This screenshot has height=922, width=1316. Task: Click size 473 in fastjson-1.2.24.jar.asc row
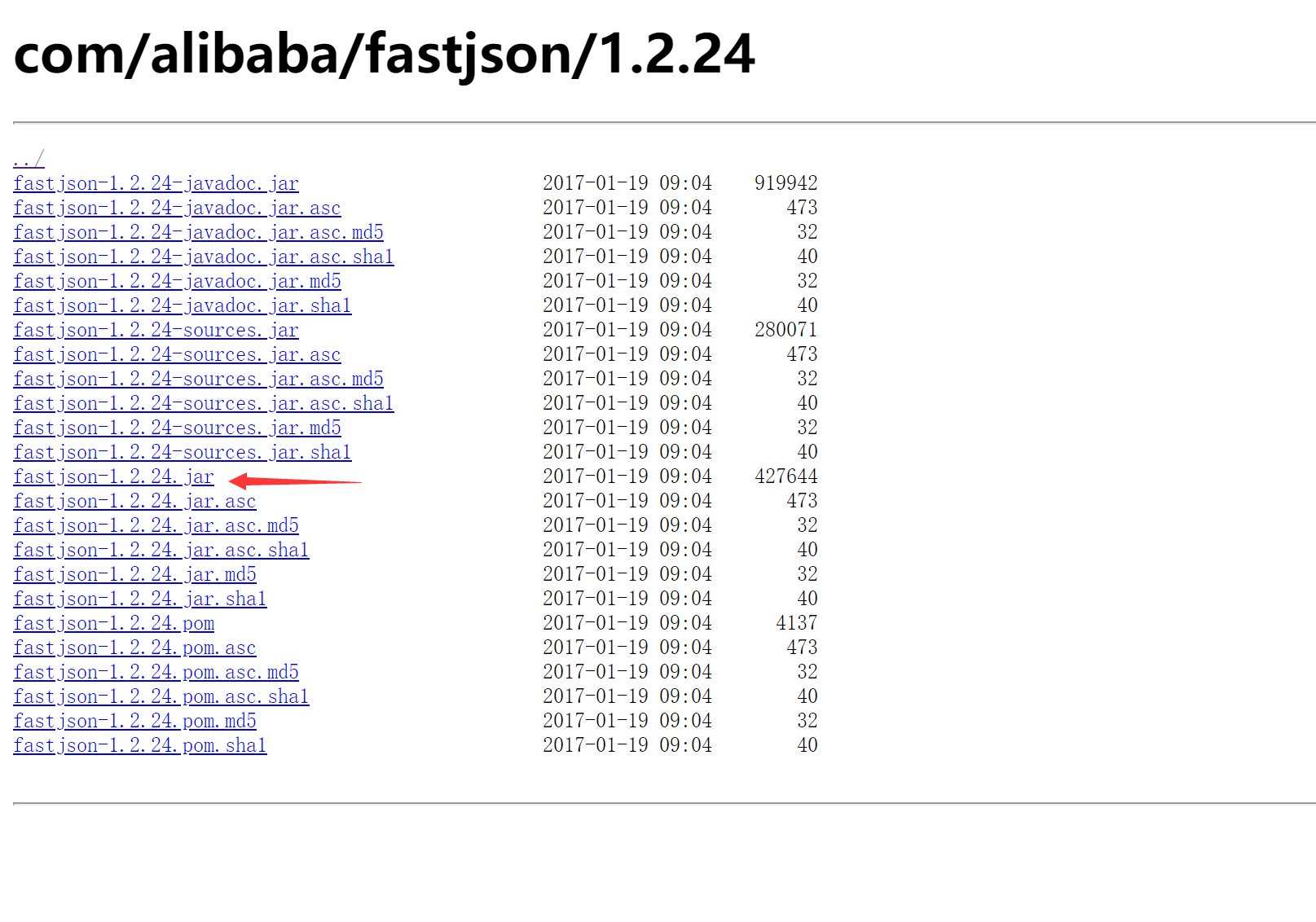803,501
